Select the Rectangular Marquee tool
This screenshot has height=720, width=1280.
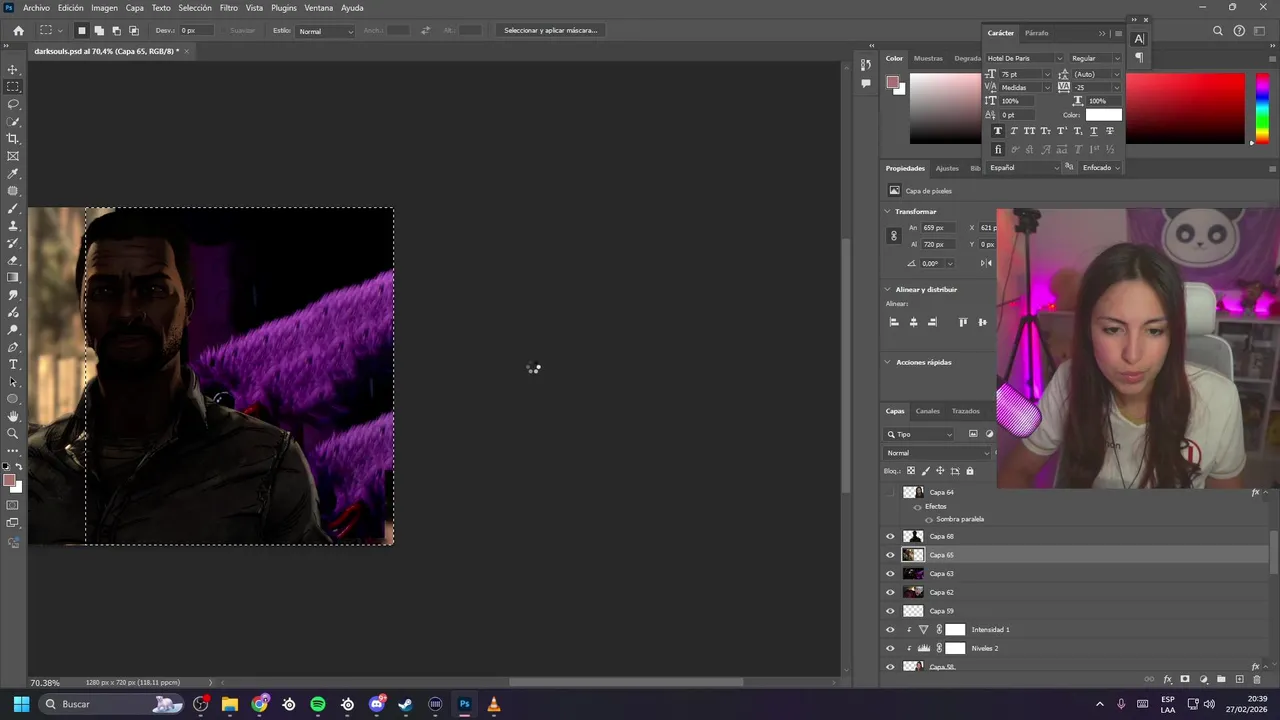pos(13,87)
